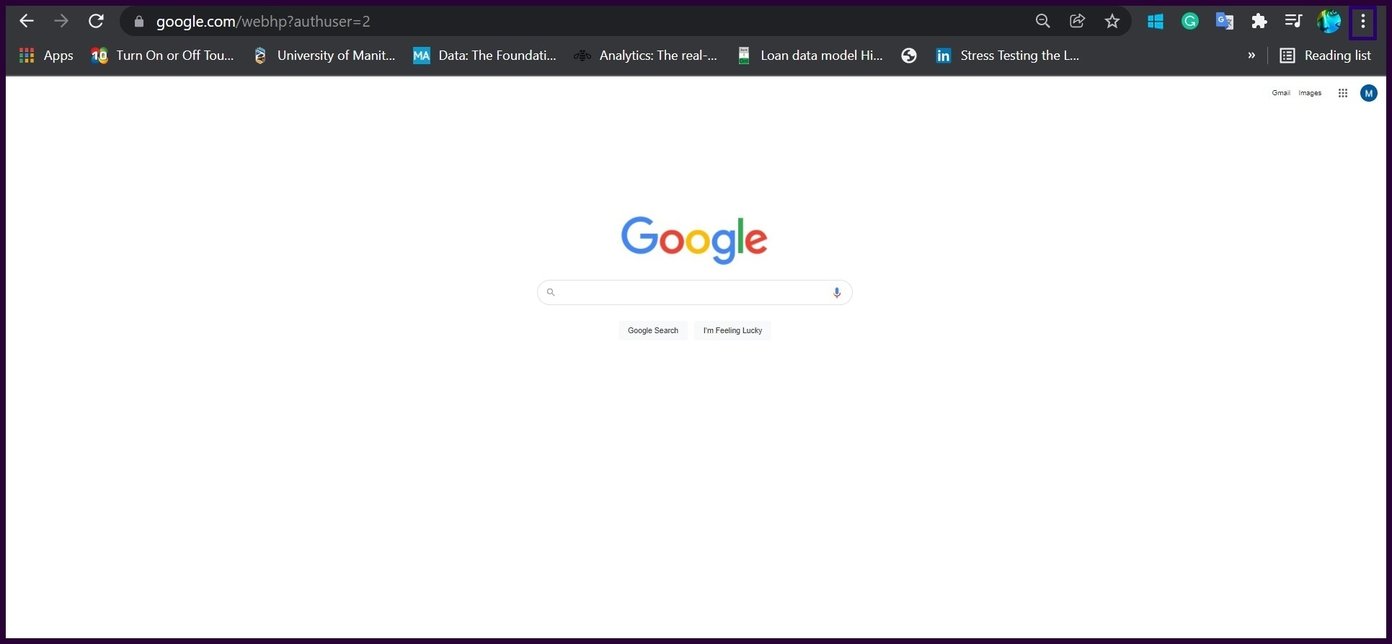Viewport: 1392px width, 644px height.
Task: Open media control playlist icon
Action: pos(1293,21)
